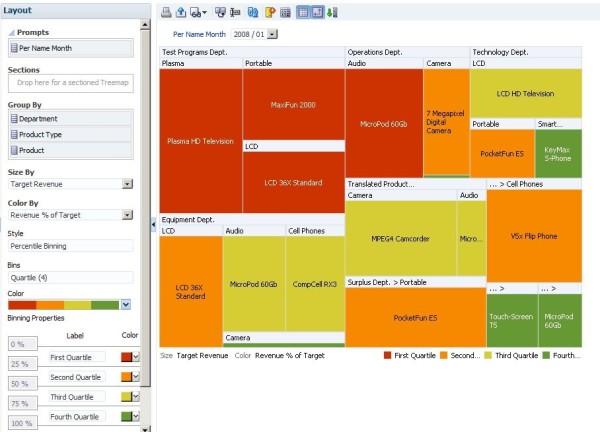Click the 50 % bin threshold field
This screenshot has width=600, height=432.
coord(23,384)
